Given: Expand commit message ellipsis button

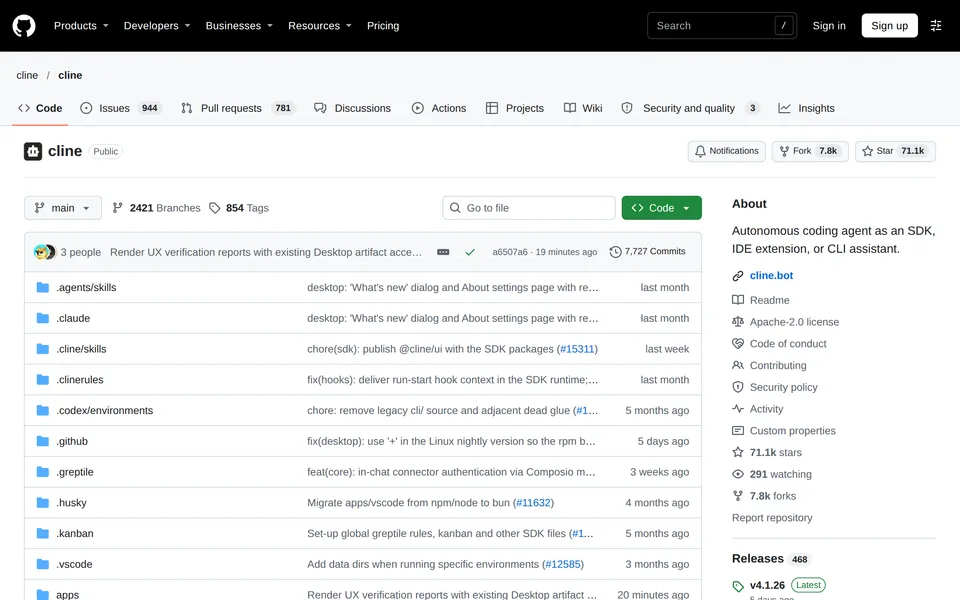Looking at the screenshot, I should coord(443,252).
